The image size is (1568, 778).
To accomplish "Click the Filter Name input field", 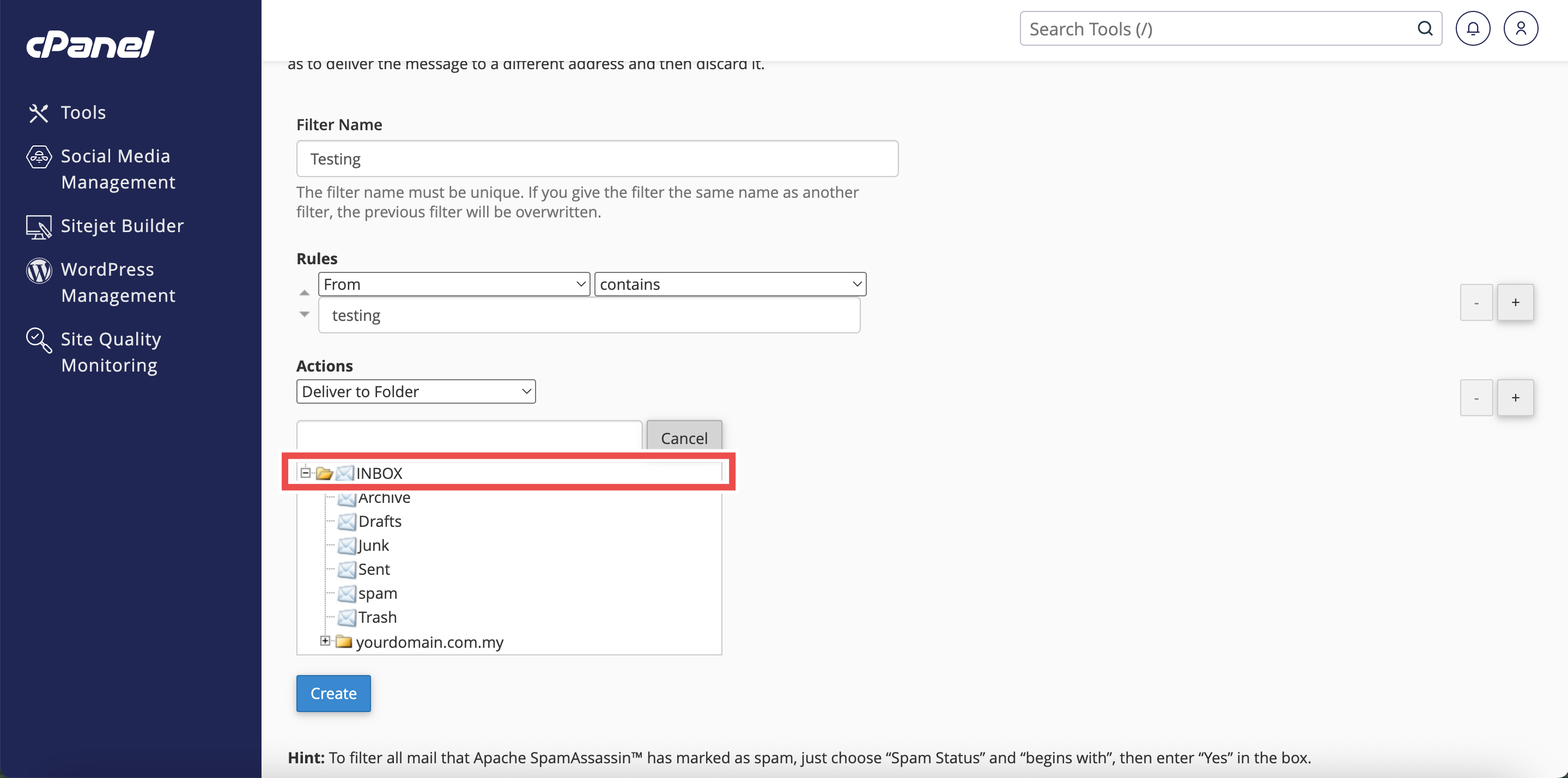I will point(597,159).
